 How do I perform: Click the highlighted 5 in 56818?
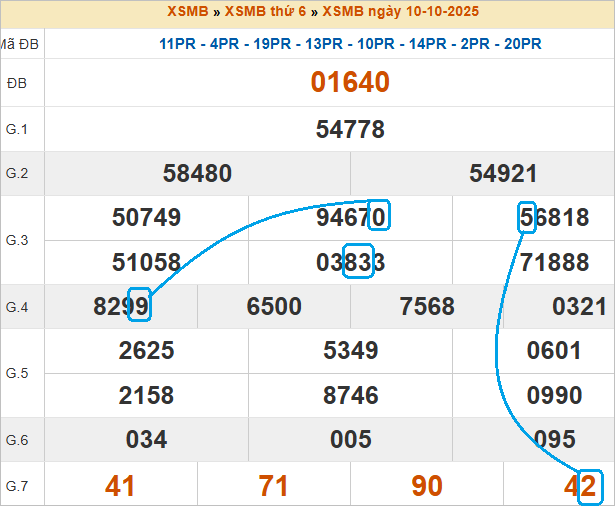(x=527, y=218)
